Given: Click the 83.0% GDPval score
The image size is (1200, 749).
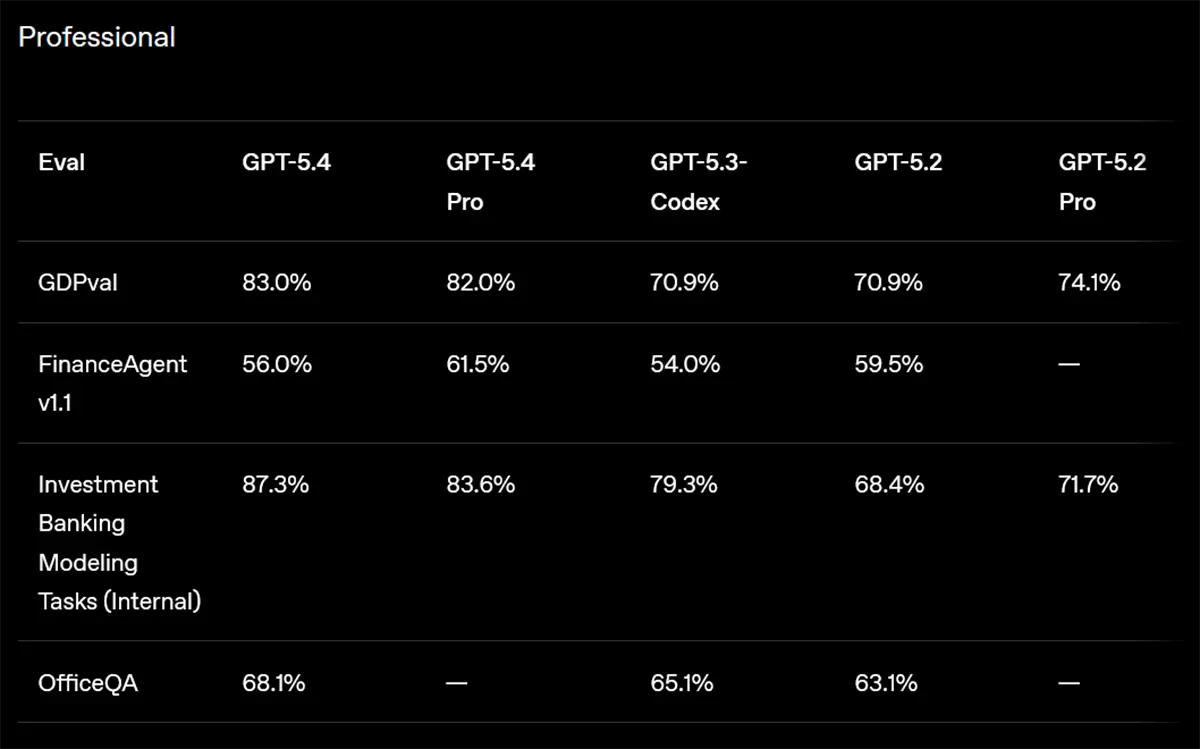Looking at the screenshot, I should pos(276,283).
